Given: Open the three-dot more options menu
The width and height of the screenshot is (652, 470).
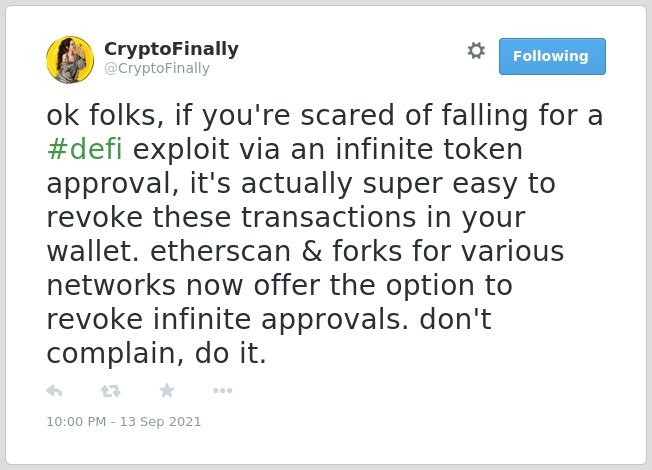Looking at the screenshot, I should (222, 391).
